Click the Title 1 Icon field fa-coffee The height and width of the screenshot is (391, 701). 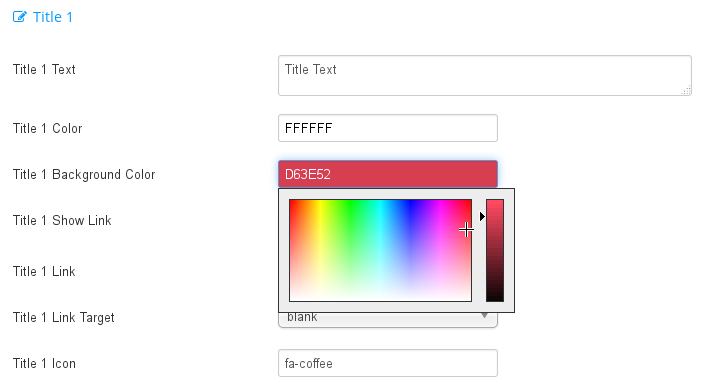[x=388, y=363]
